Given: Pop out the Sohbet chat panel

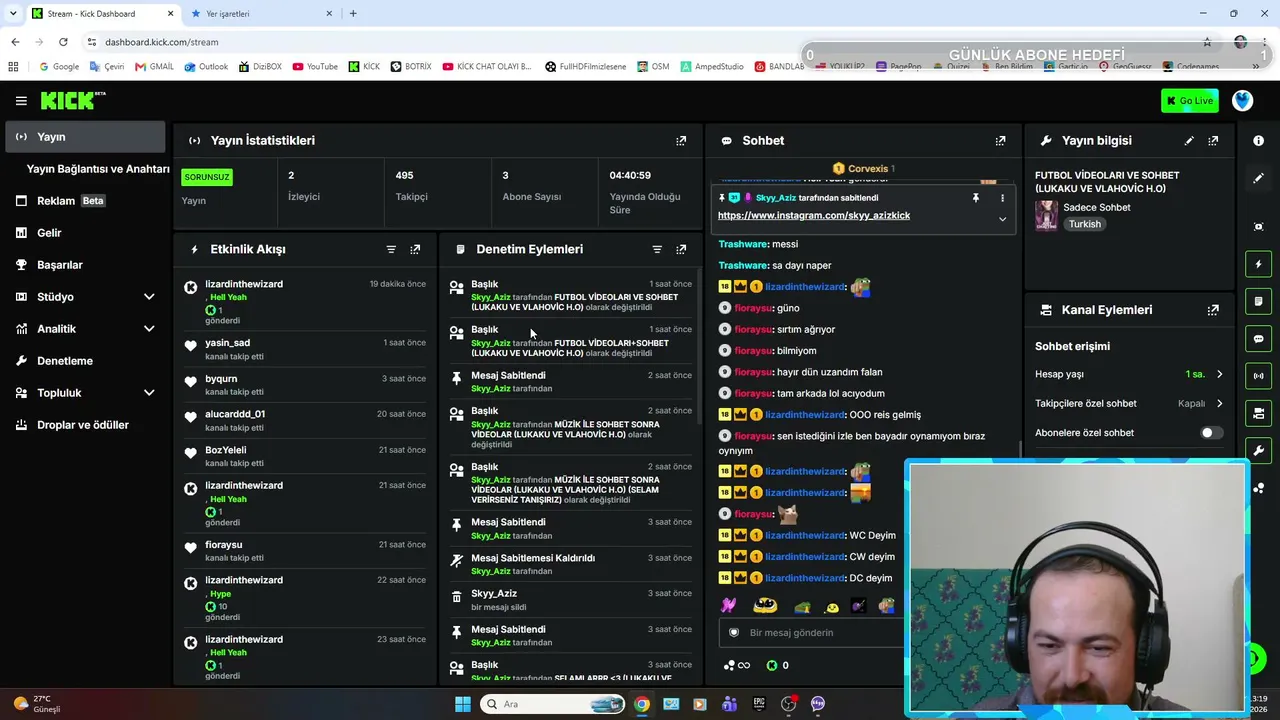Looking at the screenshot, I should (x=1000, y=141).
